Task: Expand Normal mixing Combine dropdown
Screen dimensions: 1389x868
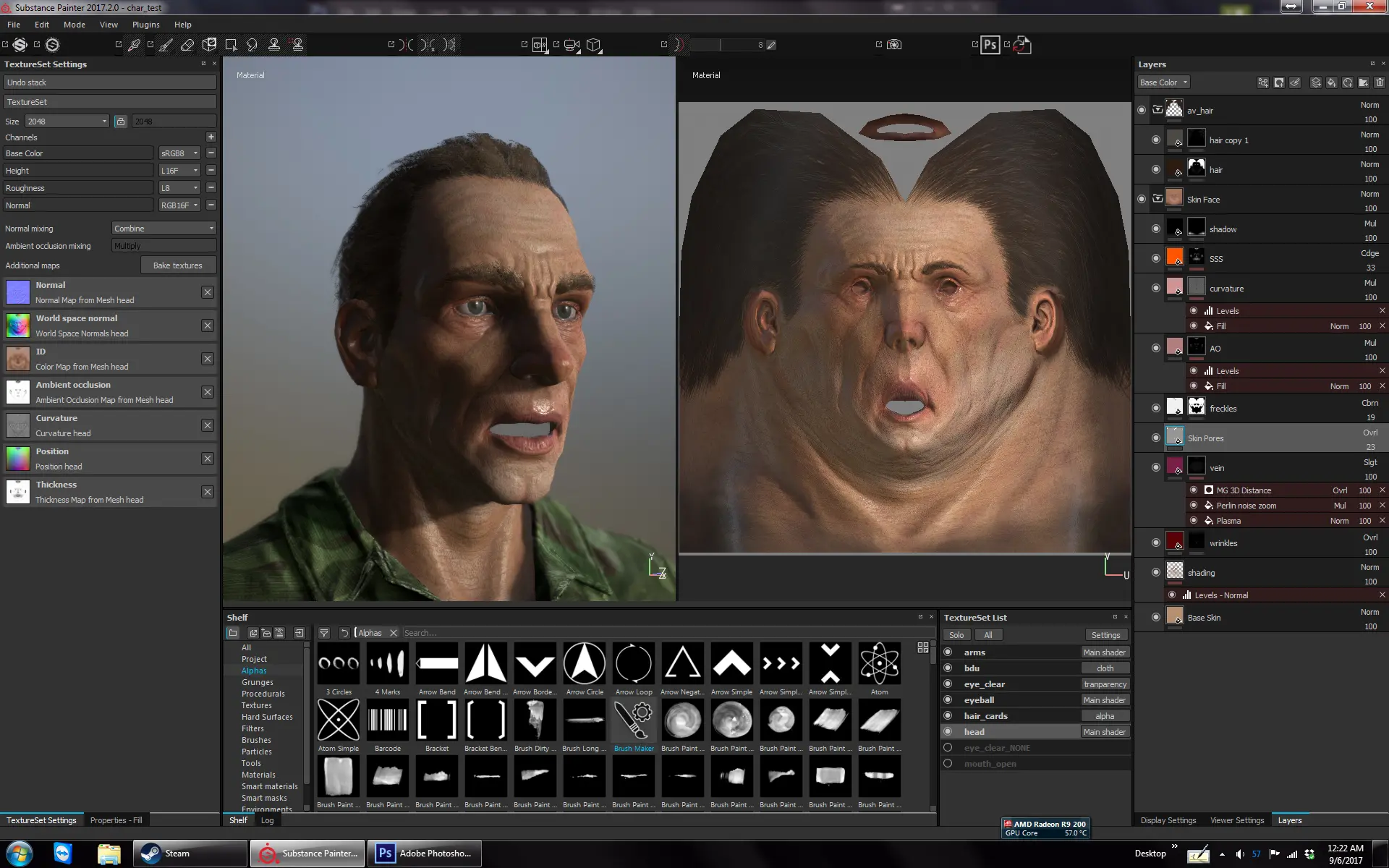Action: click(164, 229)
